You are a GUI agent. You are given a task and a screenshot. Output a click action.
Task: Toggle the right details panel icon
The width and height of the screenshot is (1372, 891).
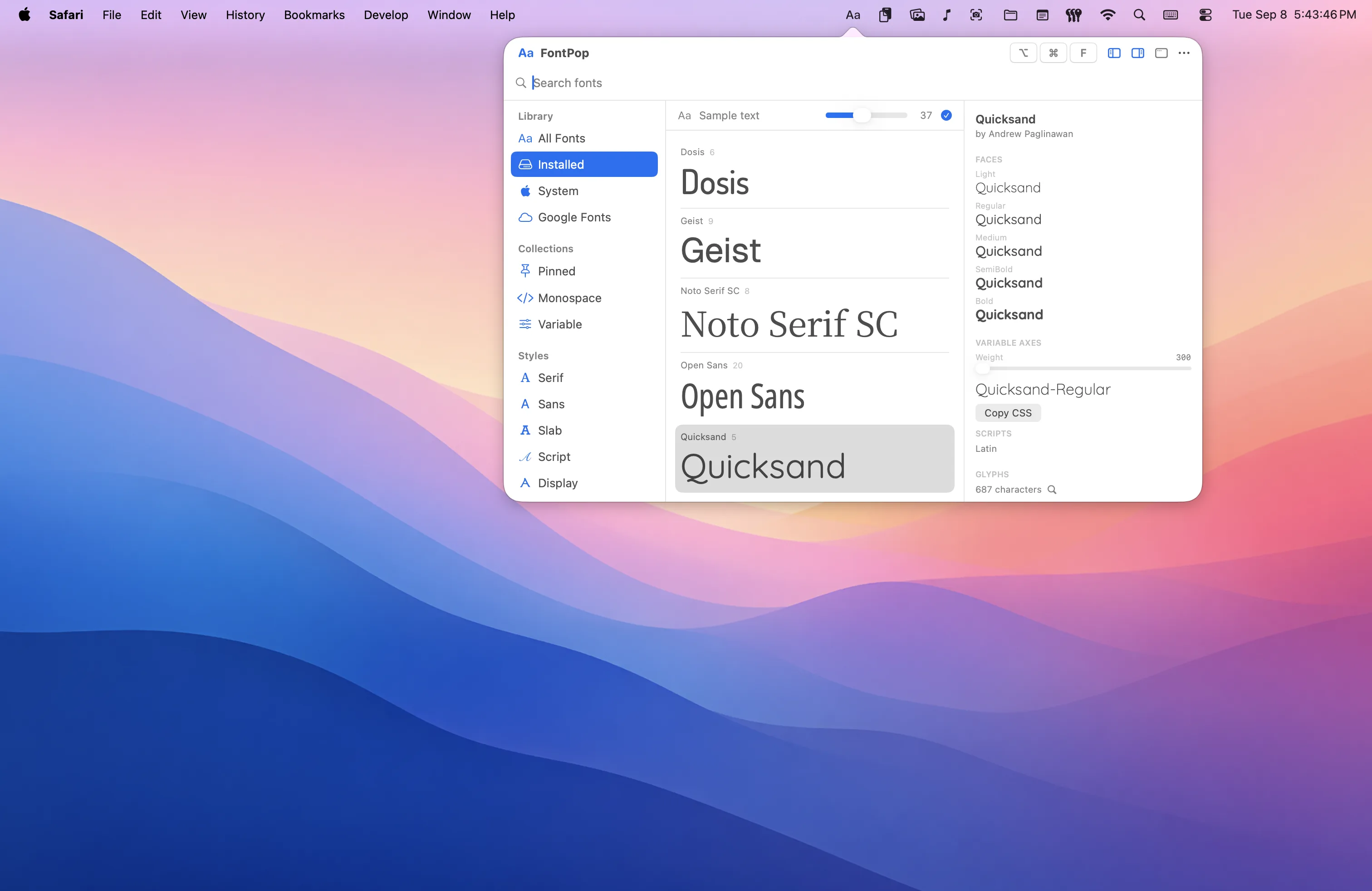click(1137, 53)
